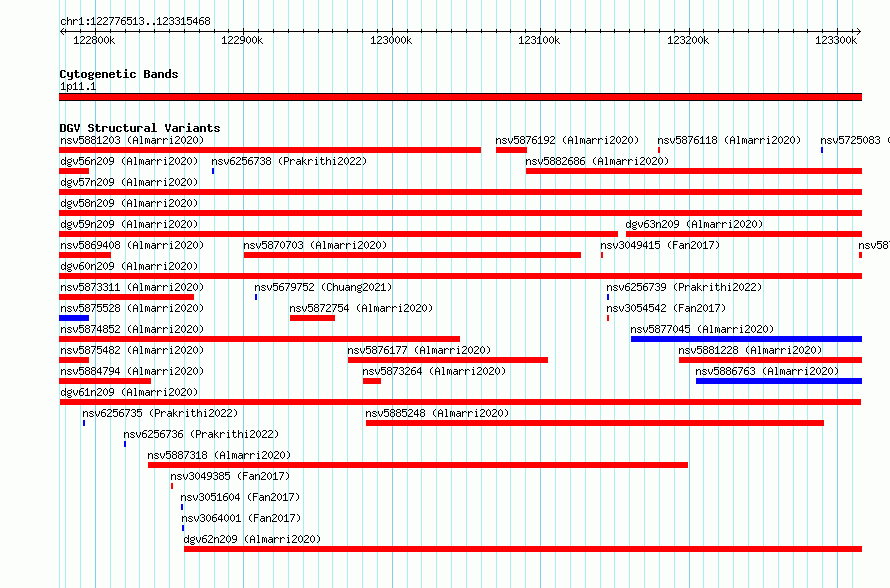The width and height of the screenshot is (890, 588).
Task: Select dgv59n209 (Almarri2020) variant label
Action: (129, 224)
